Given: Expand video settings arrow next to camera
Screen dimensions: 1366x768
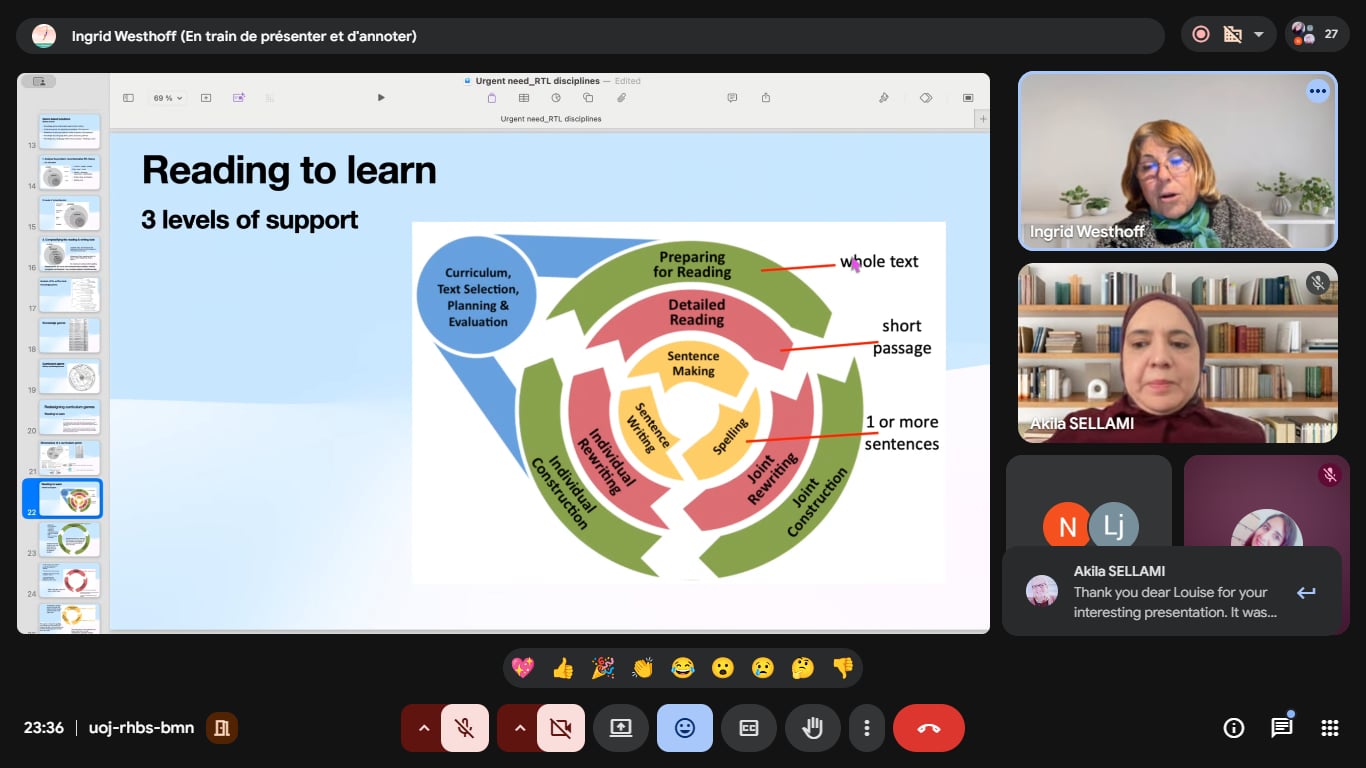Looking at the screenshot, I should click(519, 728).
